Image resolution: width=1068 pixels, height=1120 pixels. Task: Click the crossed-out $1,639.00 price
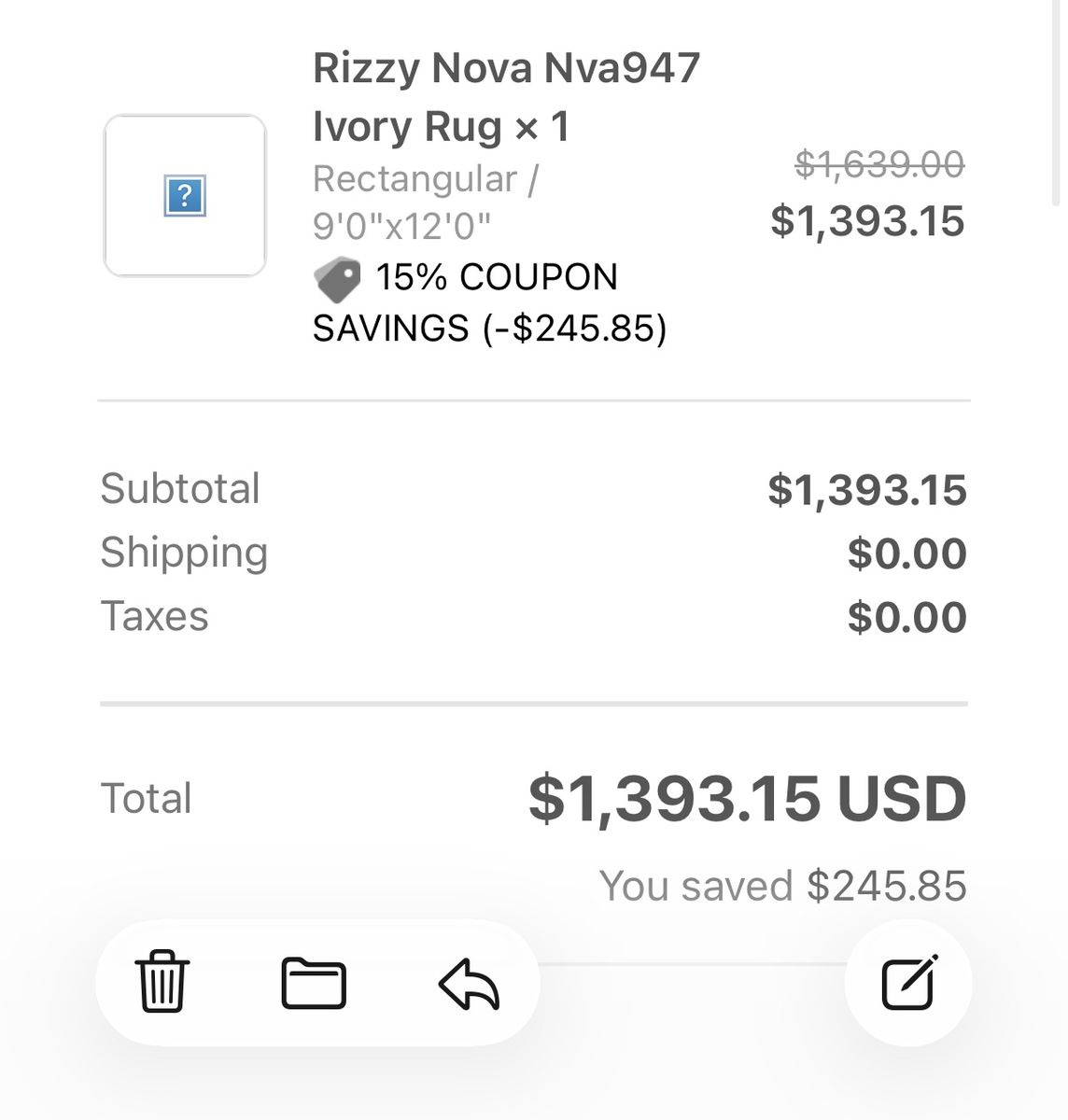(x=878, y=165)
